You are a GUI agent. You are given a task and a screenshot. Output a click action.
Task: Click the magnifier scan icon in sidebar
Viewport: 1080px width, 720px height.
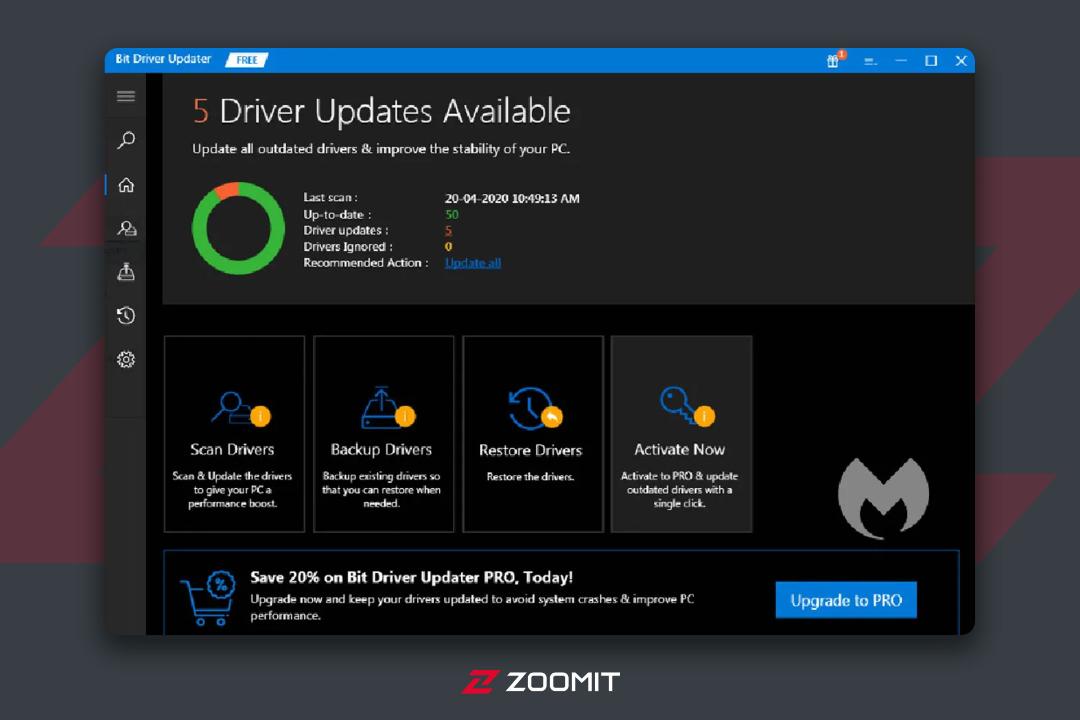125,140
